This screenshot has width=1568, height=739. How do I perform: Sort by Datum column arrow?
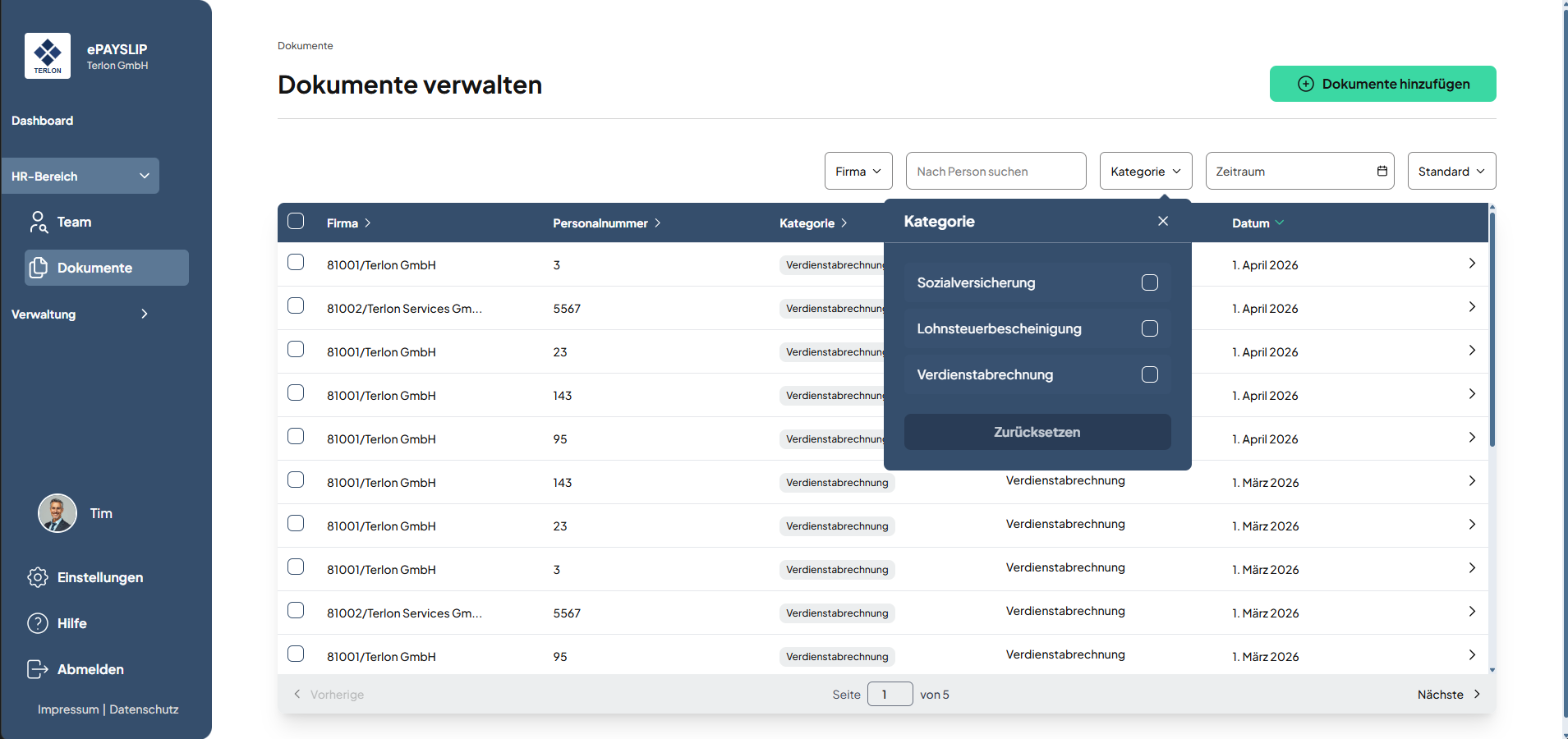[x=1280, y=223]
